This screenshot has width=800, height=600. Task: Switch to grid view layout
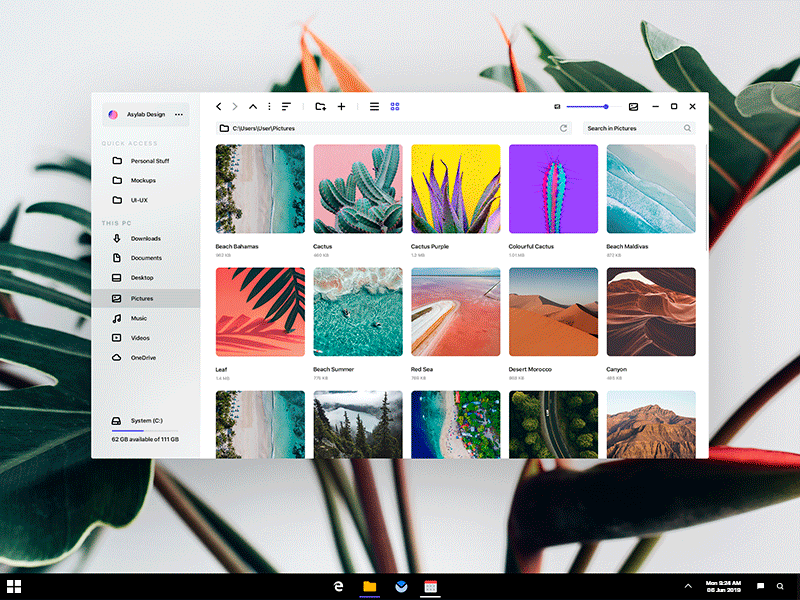point(395,106)
